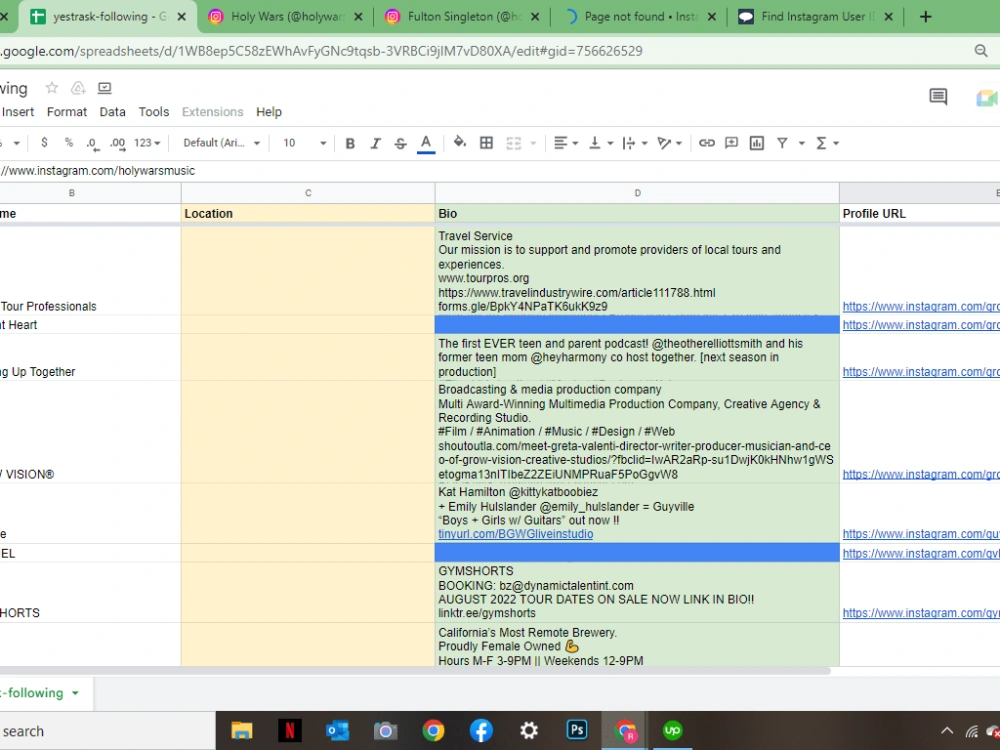Screen dimensions: 1000x750
Task: Open the Data menu
Action: tap(112, 112)
